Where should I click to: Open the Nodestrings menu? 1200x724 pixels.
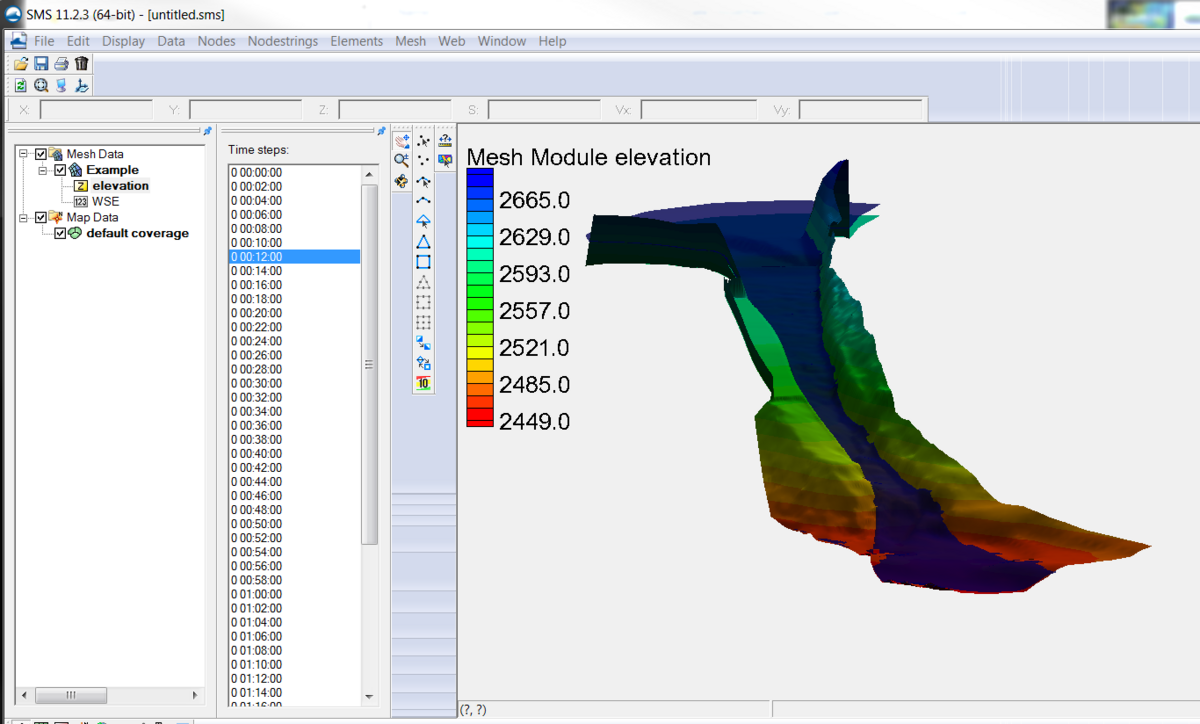click(282, 41)
